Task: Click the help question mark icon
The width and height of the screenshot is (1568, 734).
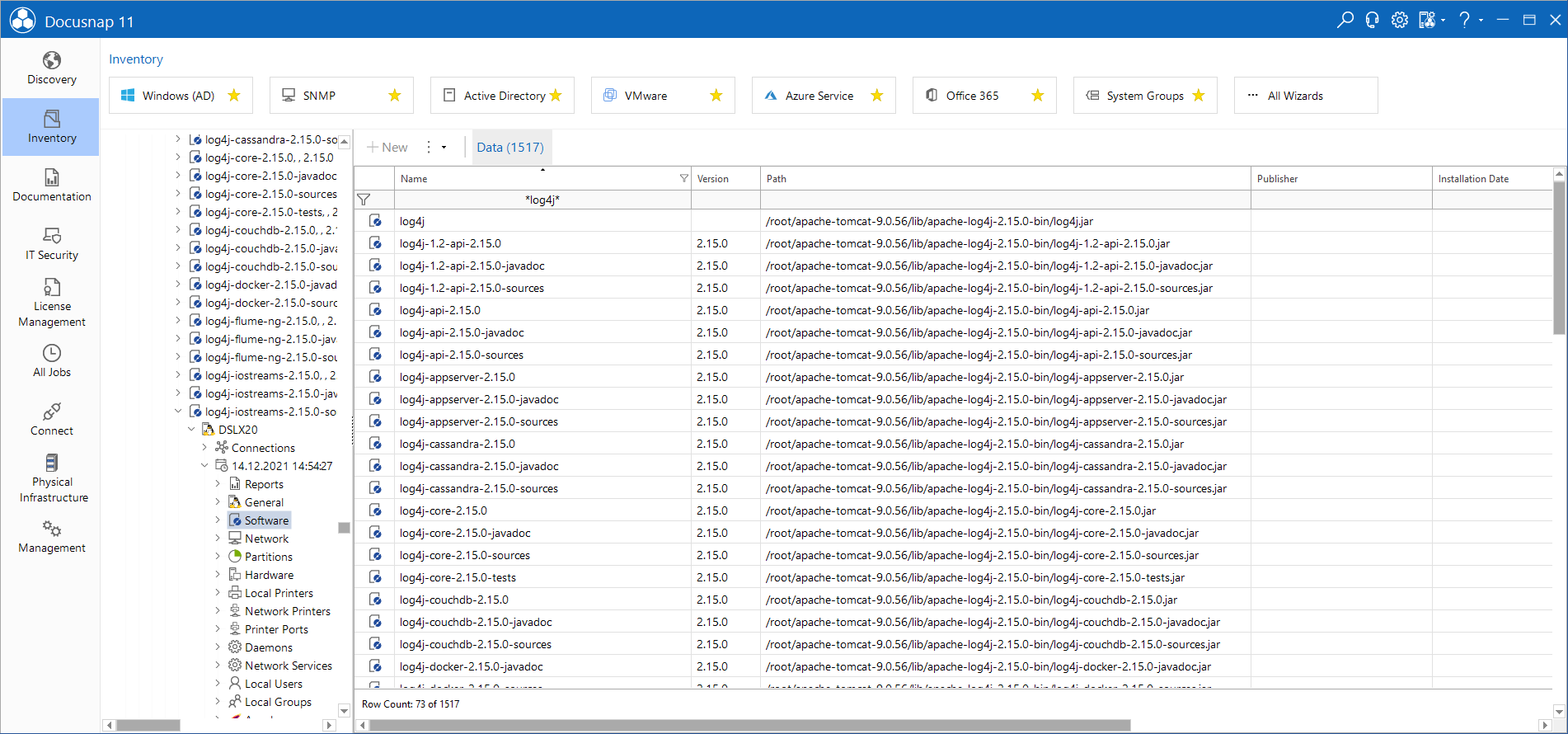Action: [x=1465, y=20]
